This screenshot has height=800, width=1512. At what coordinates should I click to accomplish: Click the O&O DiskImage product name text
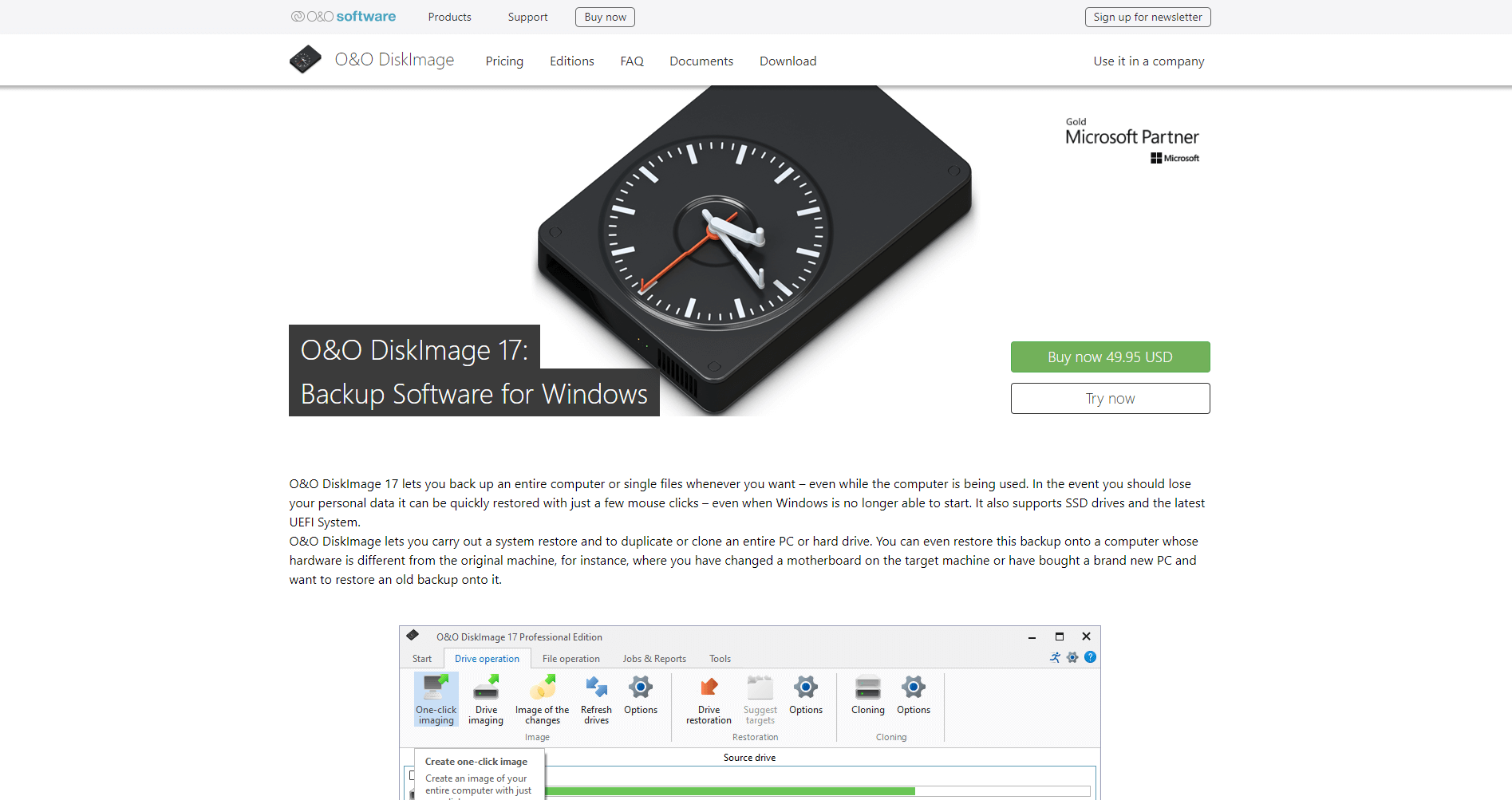click(394, 60)
